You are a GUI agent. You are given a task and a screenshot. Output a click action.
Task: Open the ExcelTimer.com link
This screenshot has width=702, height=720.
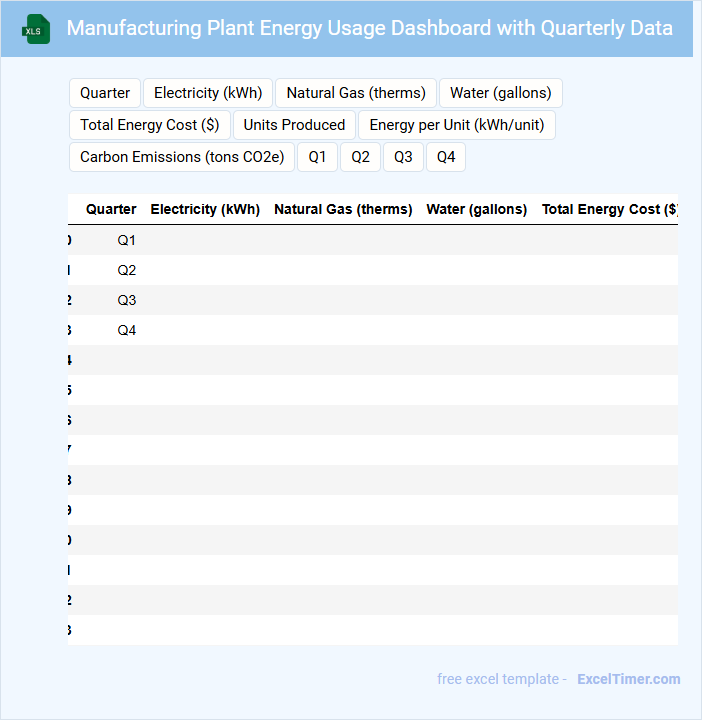pyautogui.click(x=628, y=679)
